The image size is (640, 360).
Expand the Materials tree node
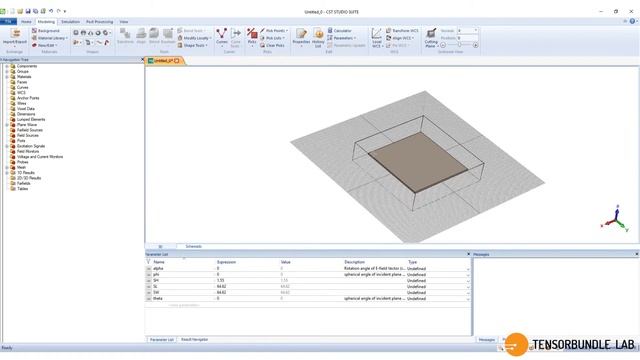click(7, 77)
